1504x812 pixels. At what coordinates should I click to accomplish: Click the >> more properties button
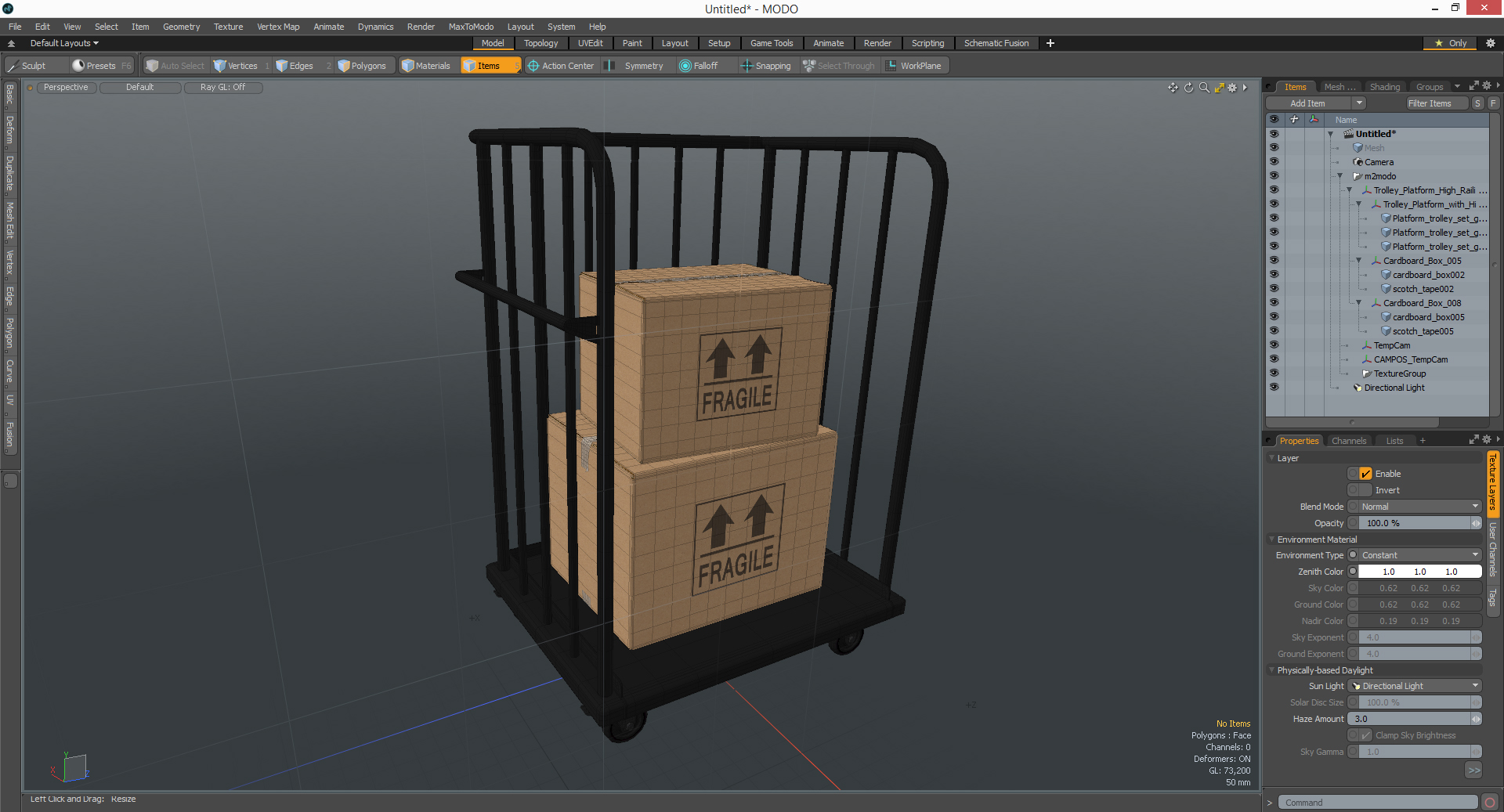pyautogui.click(x=1473, y=770)
